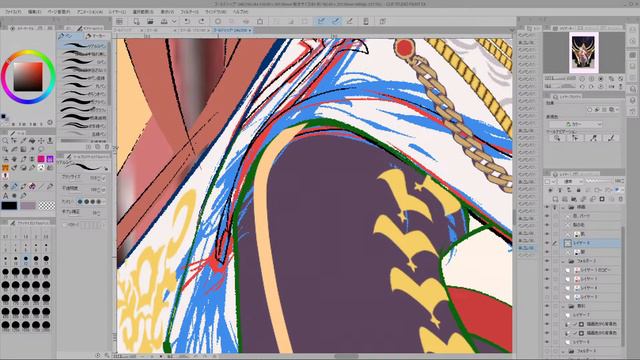Create new raster layer icon in Layer panel
The image size is (640, 360).
tap(556, 199)
